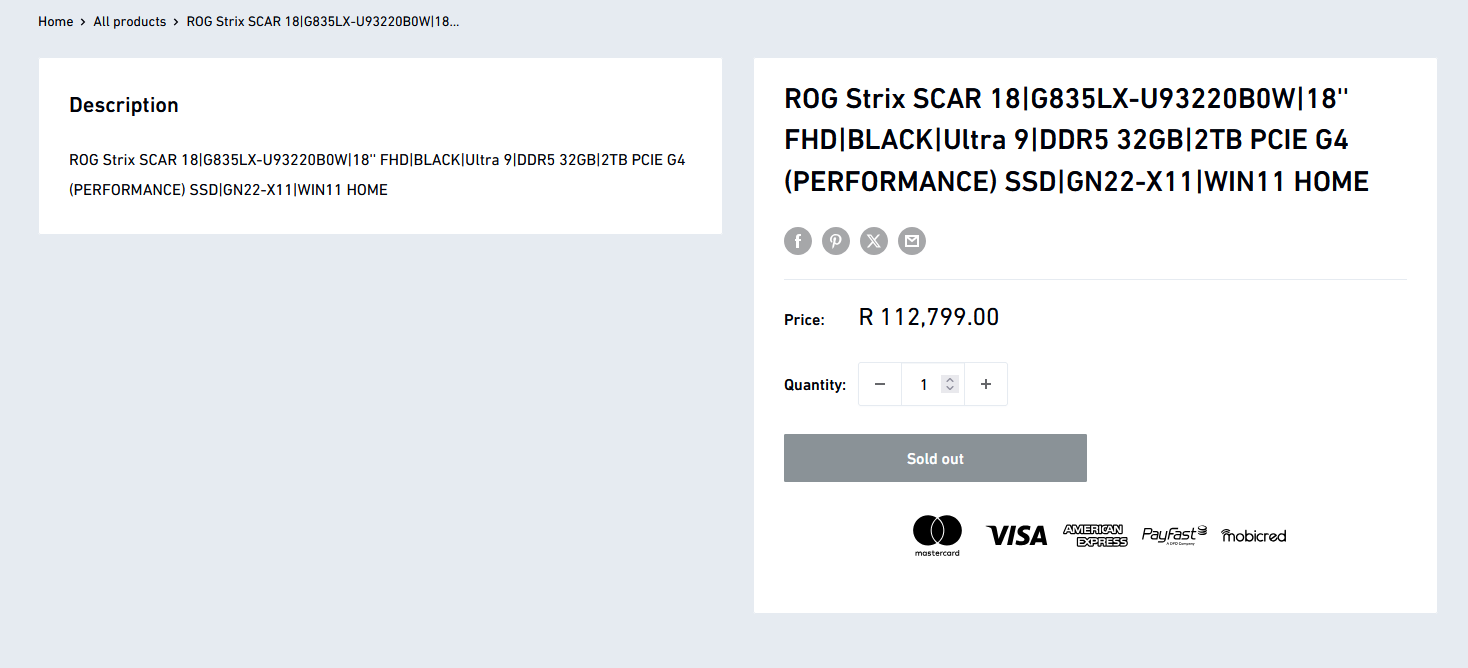Click the quantity spinner down arrow
Image resolution: width=1468 pixels, height=668 pixels.
point(950,388)
